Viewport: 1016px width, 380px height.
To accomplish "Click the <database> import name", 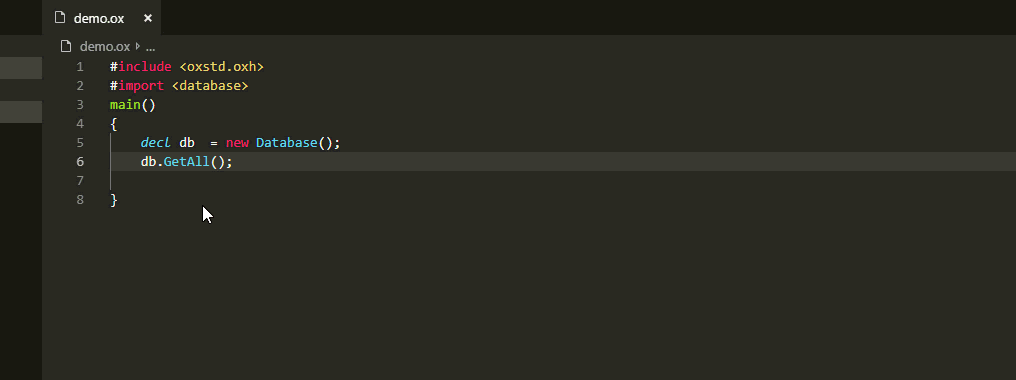I will (x=210, y=86).
